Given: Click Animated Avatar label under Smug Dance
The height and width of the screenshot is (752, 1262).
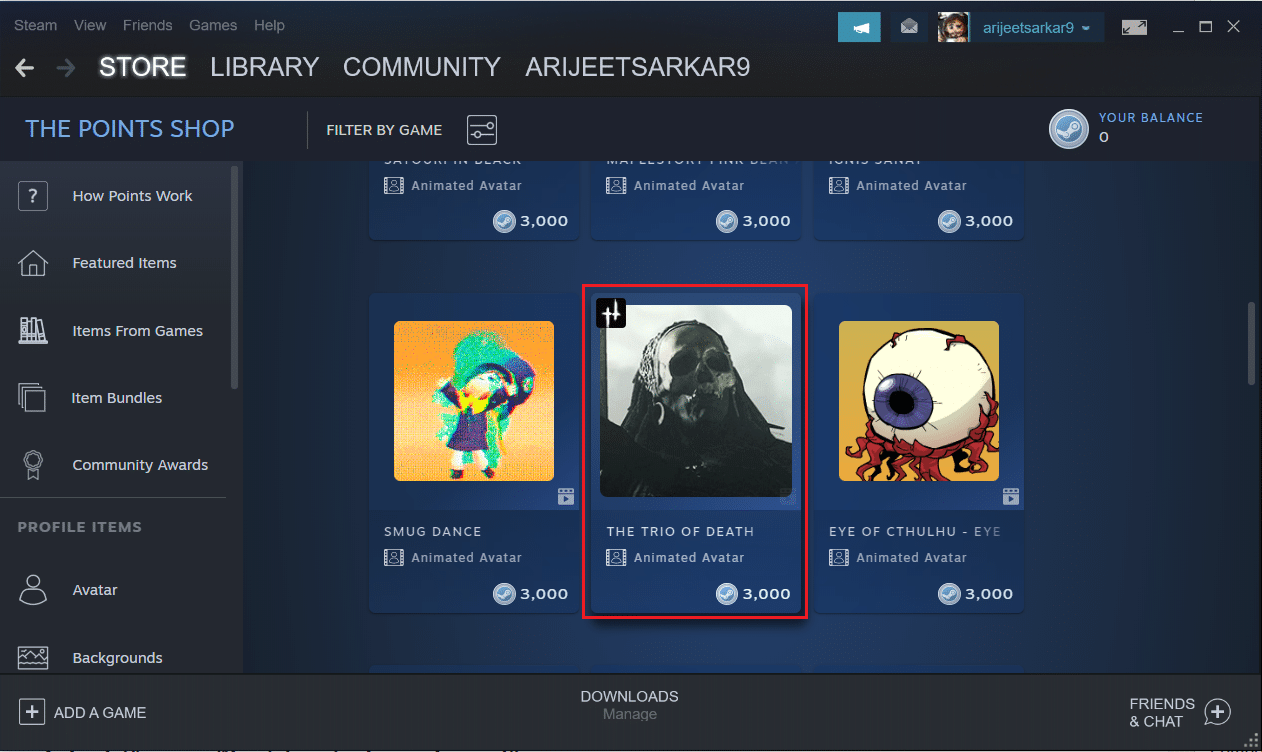Looking at the screenshot, I should tap(466, 558).
